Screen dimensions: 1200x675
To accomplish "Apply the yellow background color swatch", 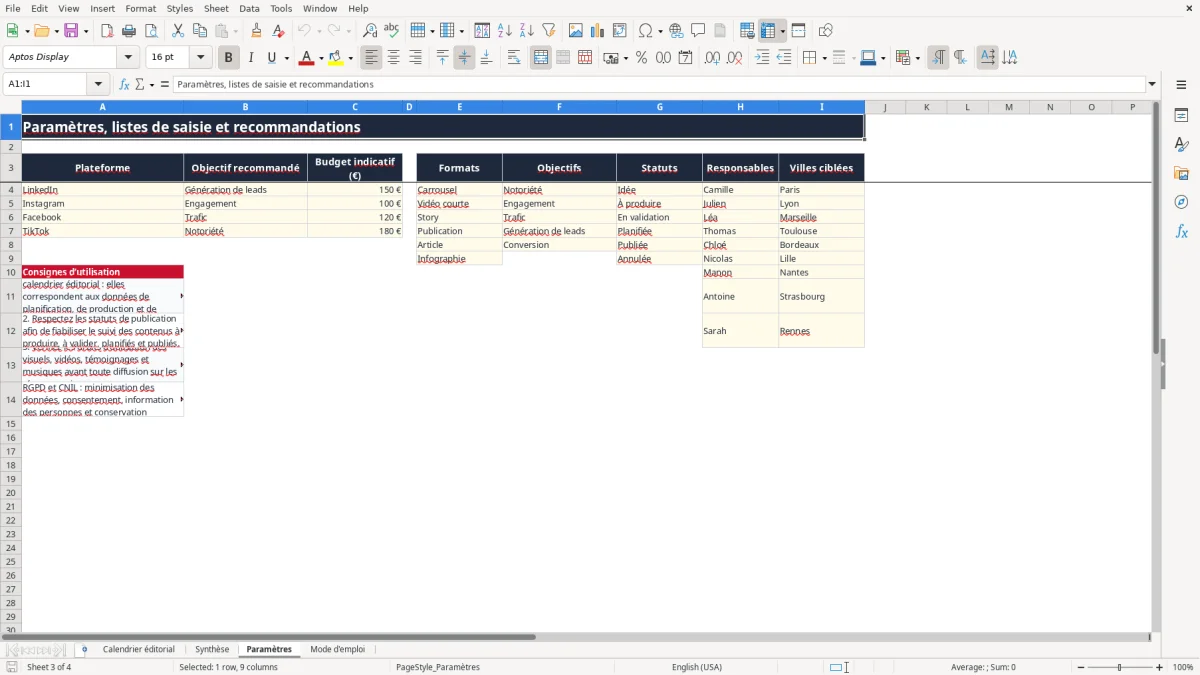I will [336, 58].
